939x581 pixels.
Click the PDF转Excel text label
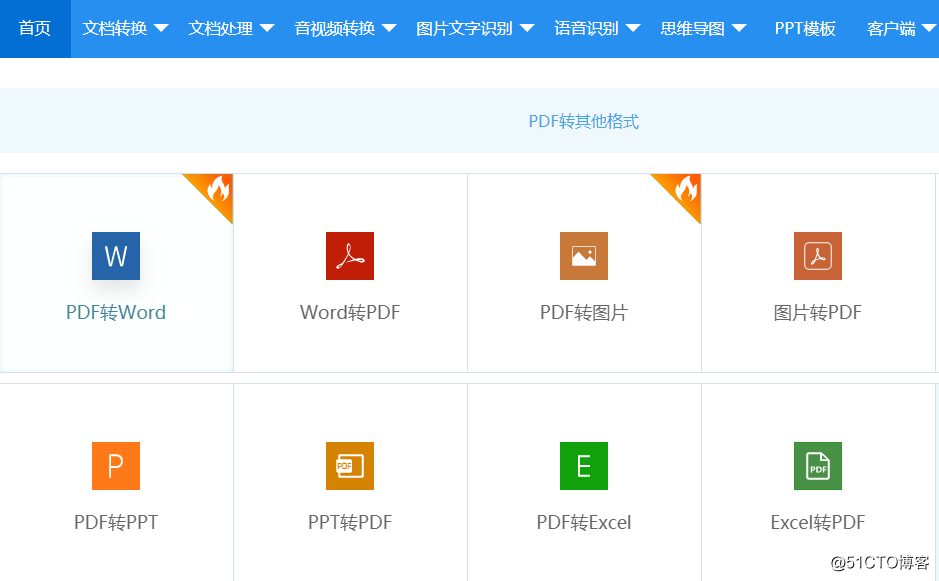coord(584,522)
